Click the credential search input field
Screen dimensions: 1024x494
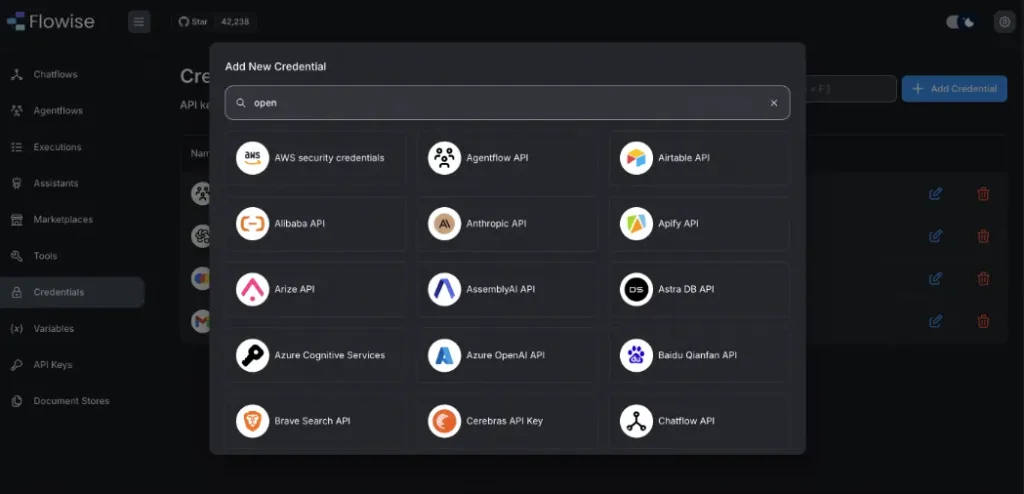tap(500, 103)
